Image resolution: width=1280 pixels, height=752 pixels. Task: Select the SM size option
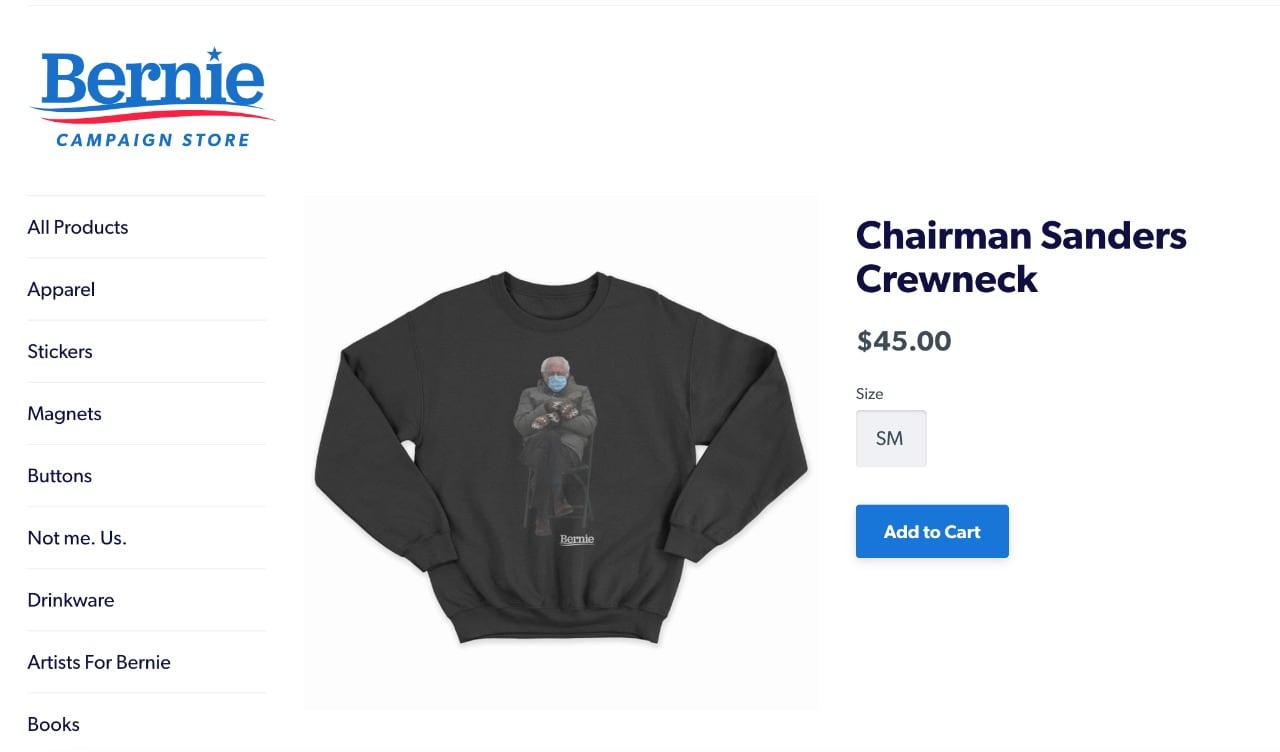tap(891, 438)
